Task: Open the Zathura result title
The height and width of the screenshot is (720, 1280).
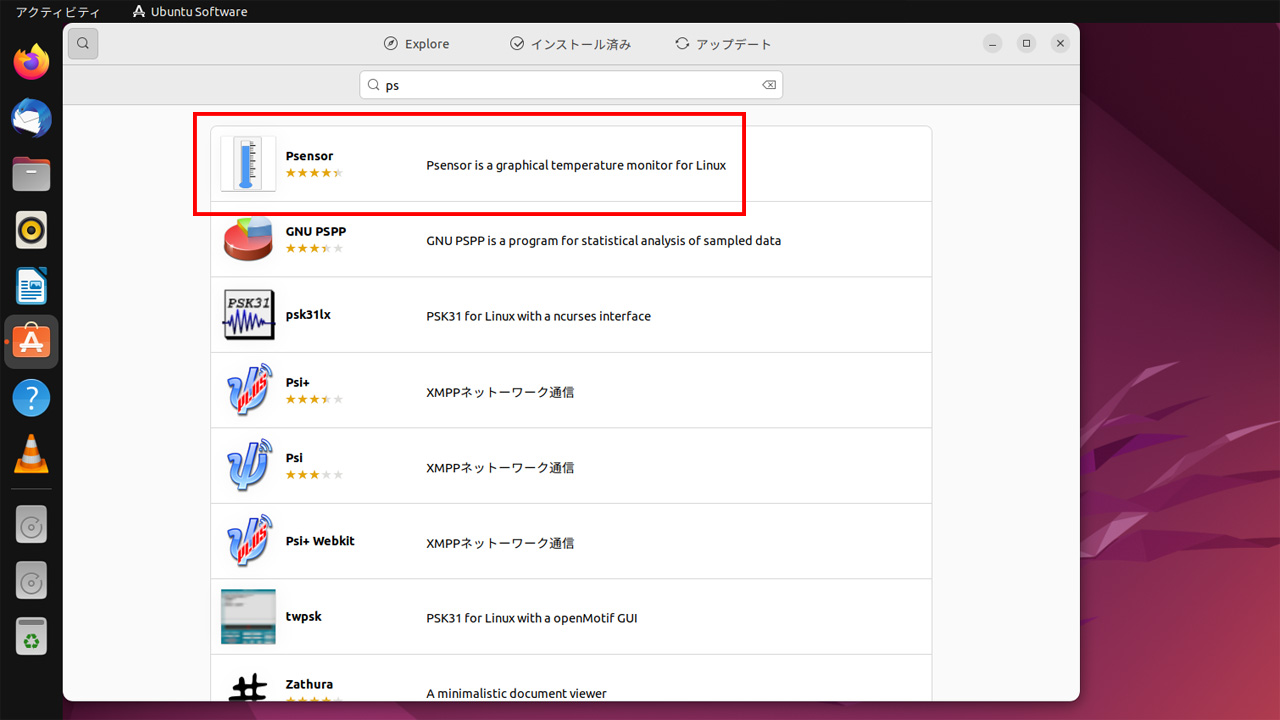Action: click(309, 685)
